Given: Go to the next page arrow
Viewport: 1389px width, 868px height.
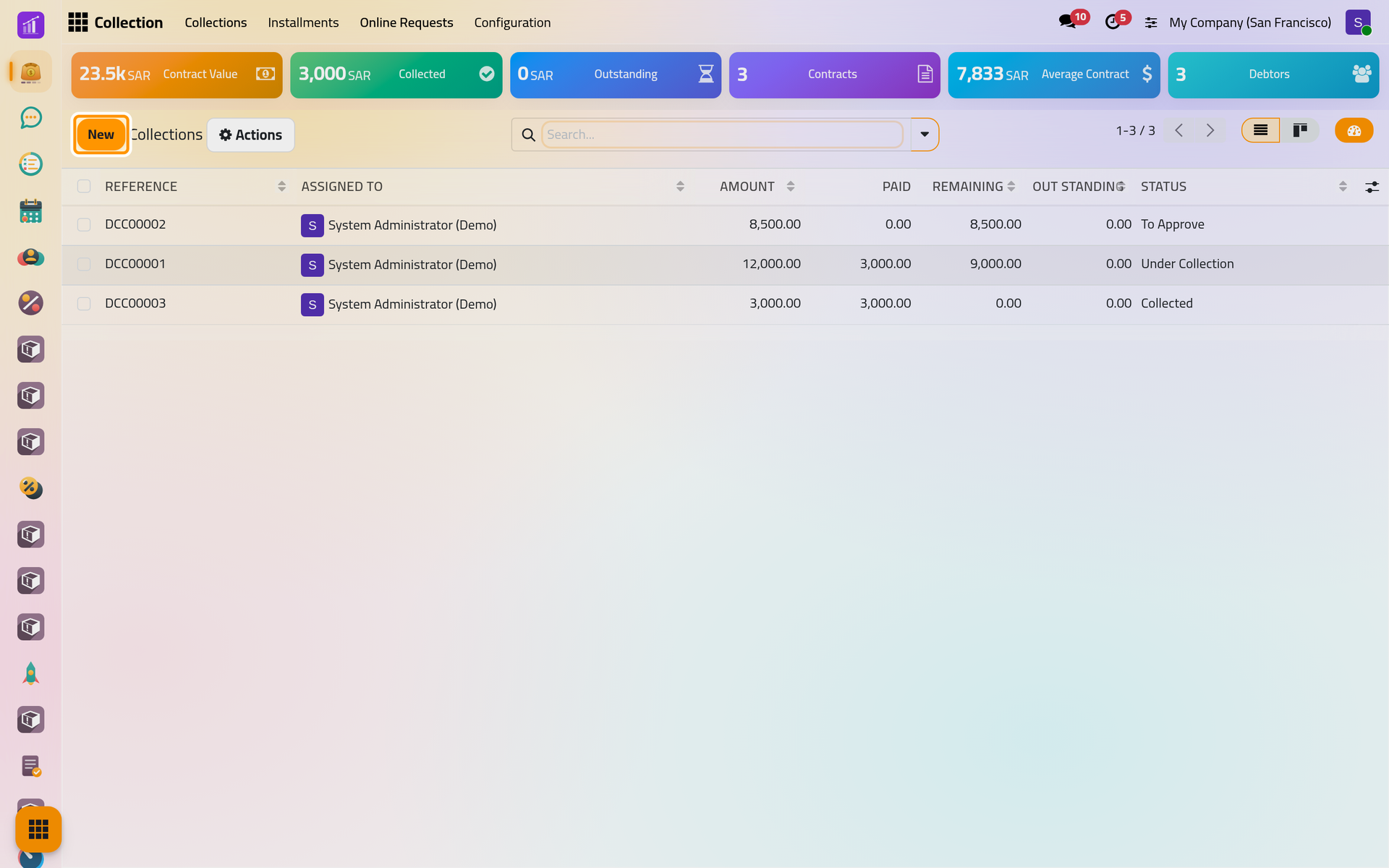Looking at the screenshot, I should click(x=1210, y=130).
